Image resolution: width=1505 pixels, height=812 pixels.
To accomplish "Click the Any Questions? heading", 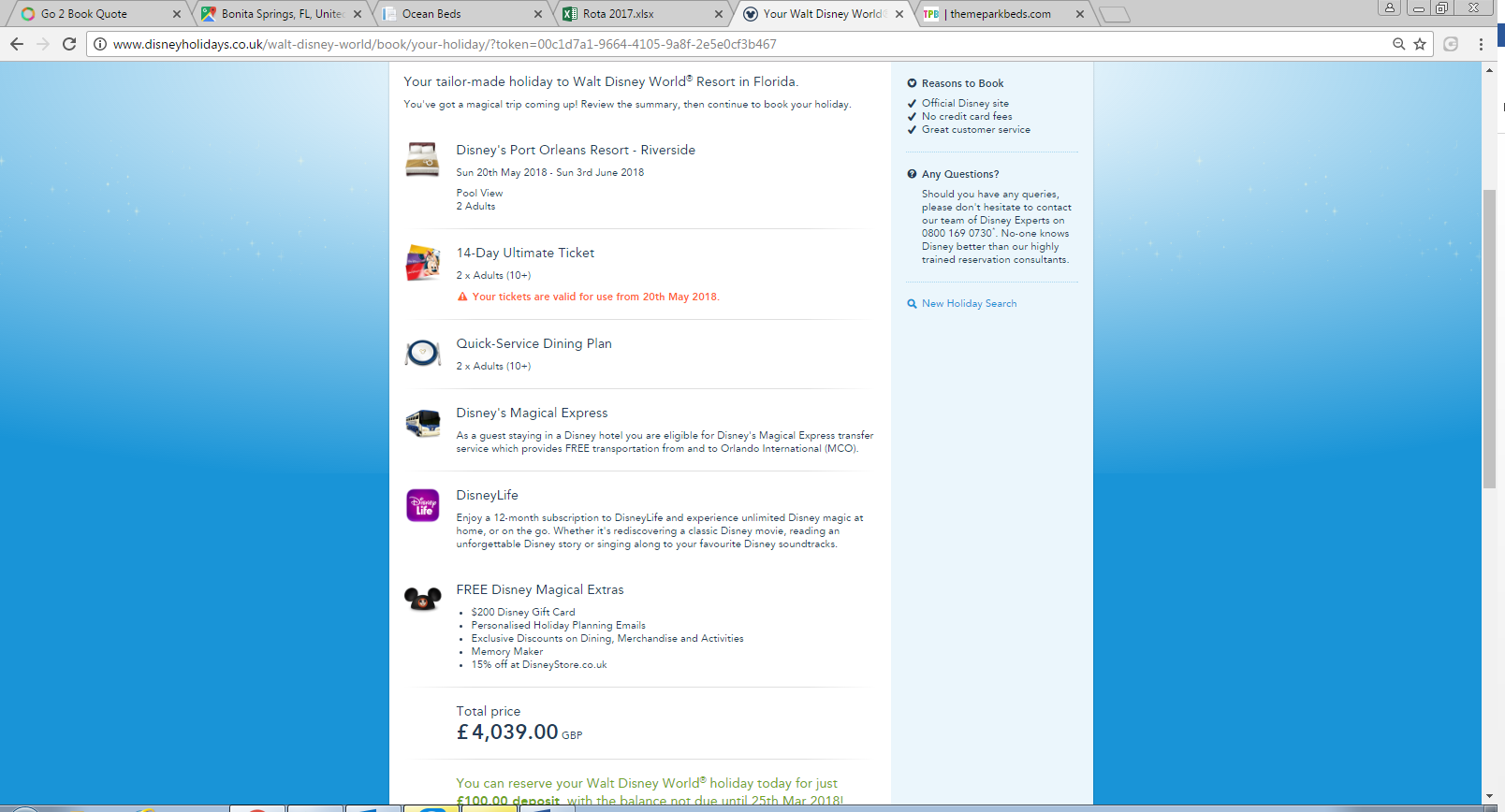I will point(960,174).
